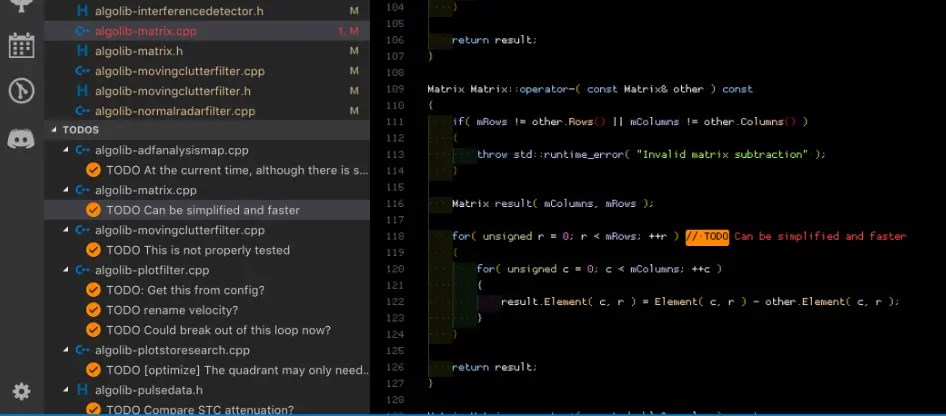Click 'return result;' on line 126

(494, 367)
